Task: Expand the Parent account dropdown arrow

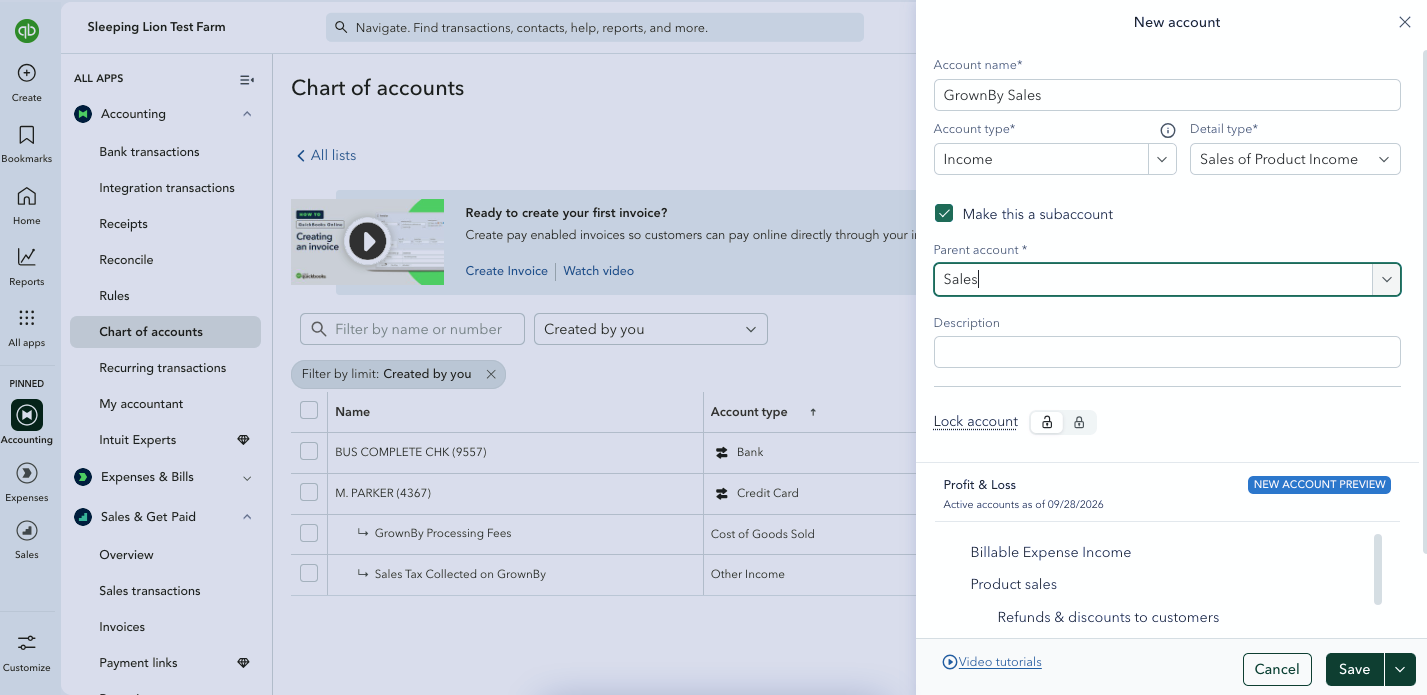Action: pos(1386,280)
